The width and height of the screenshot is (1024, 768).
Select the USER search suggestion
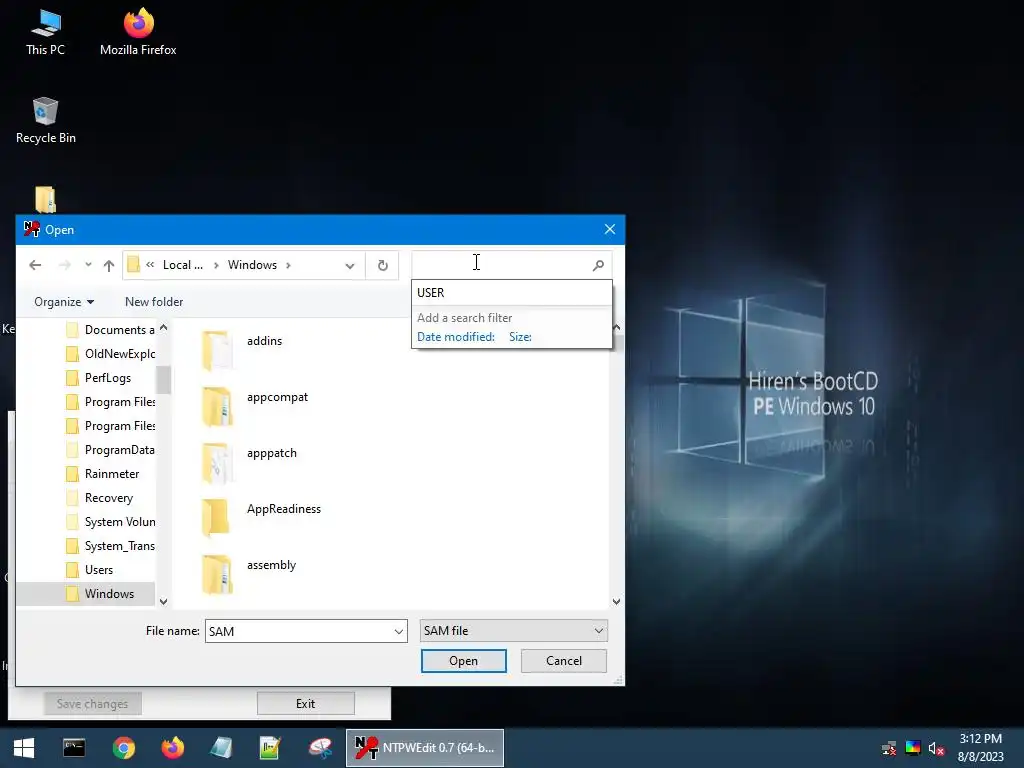click(x=511, y=293)
